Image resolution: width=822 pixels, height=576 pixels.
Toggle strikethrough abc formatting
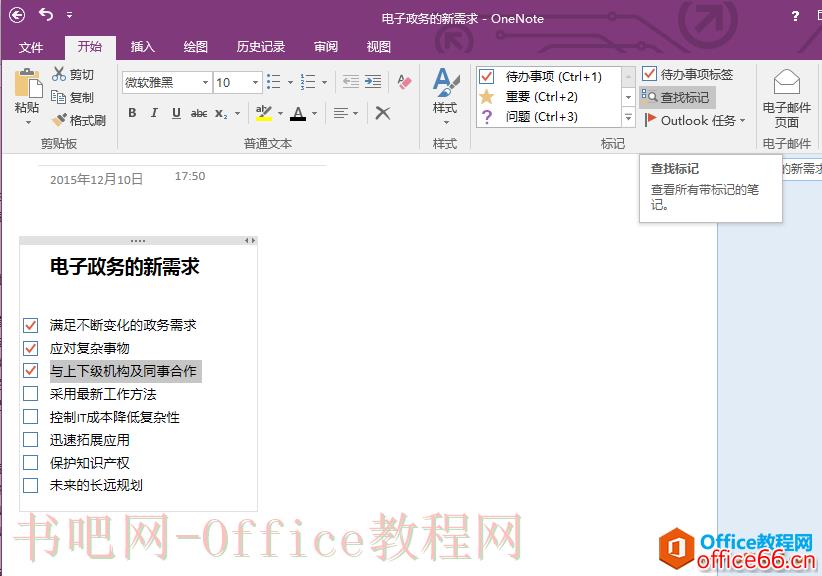coord(199,113)
